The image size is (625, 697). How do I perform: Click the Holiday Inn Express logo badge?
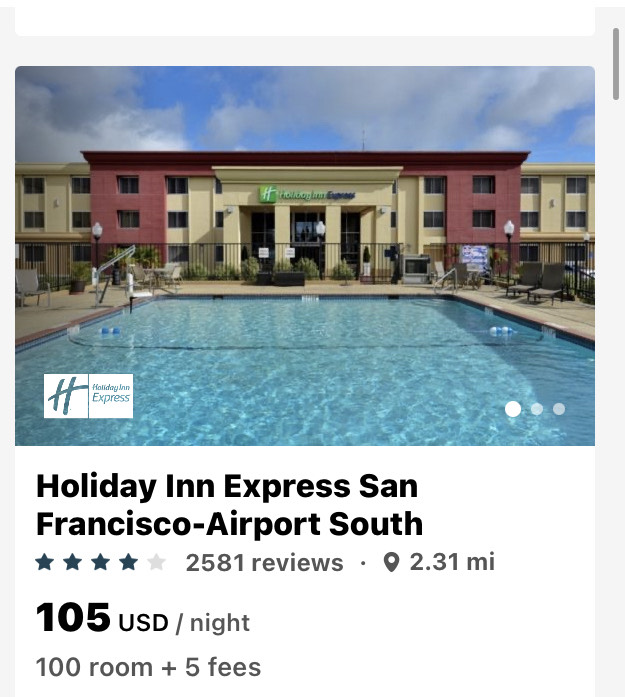coord(88,396)
